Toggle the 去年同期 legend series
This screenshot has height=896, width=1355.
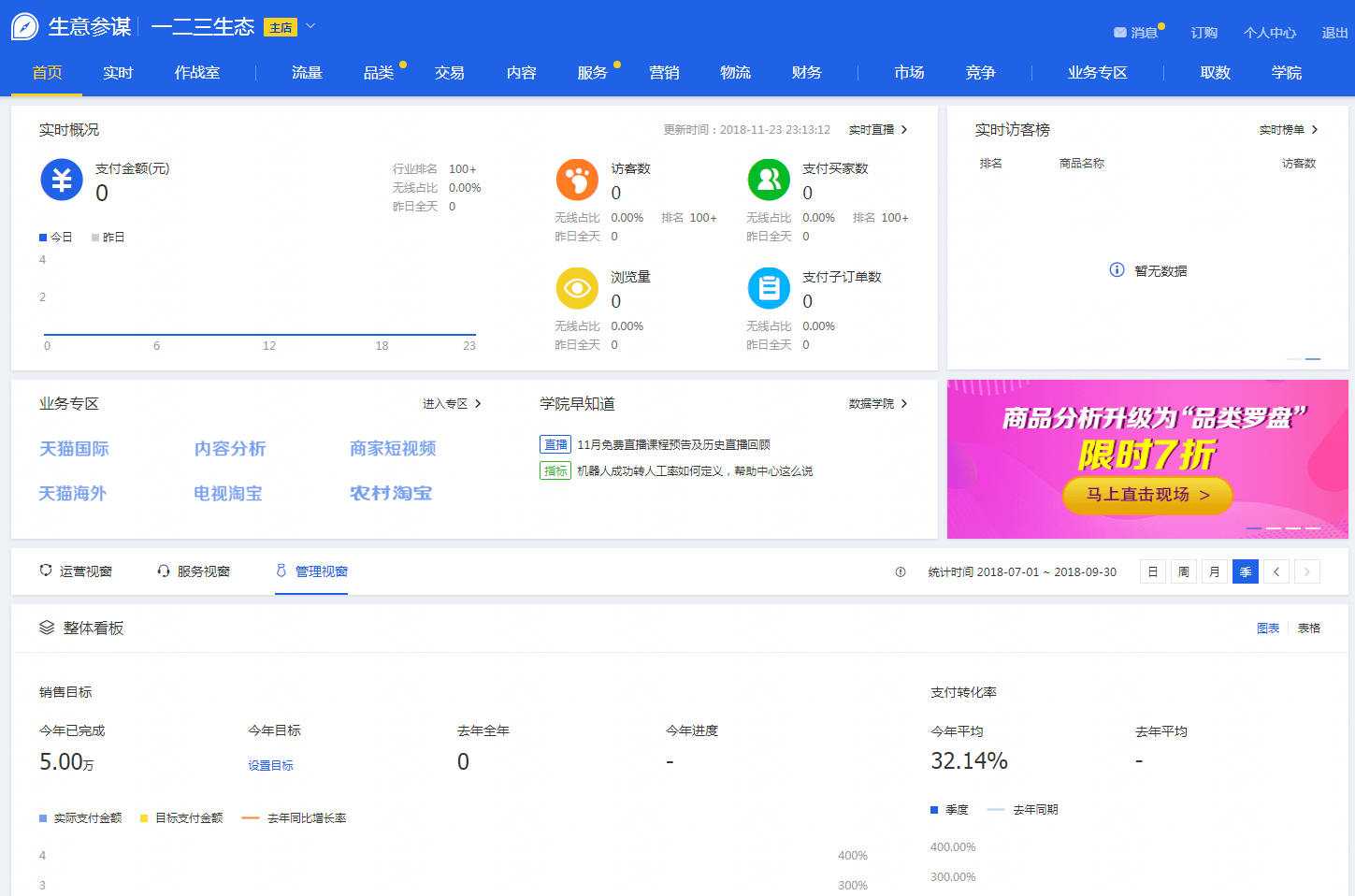tap(1022, 810)
